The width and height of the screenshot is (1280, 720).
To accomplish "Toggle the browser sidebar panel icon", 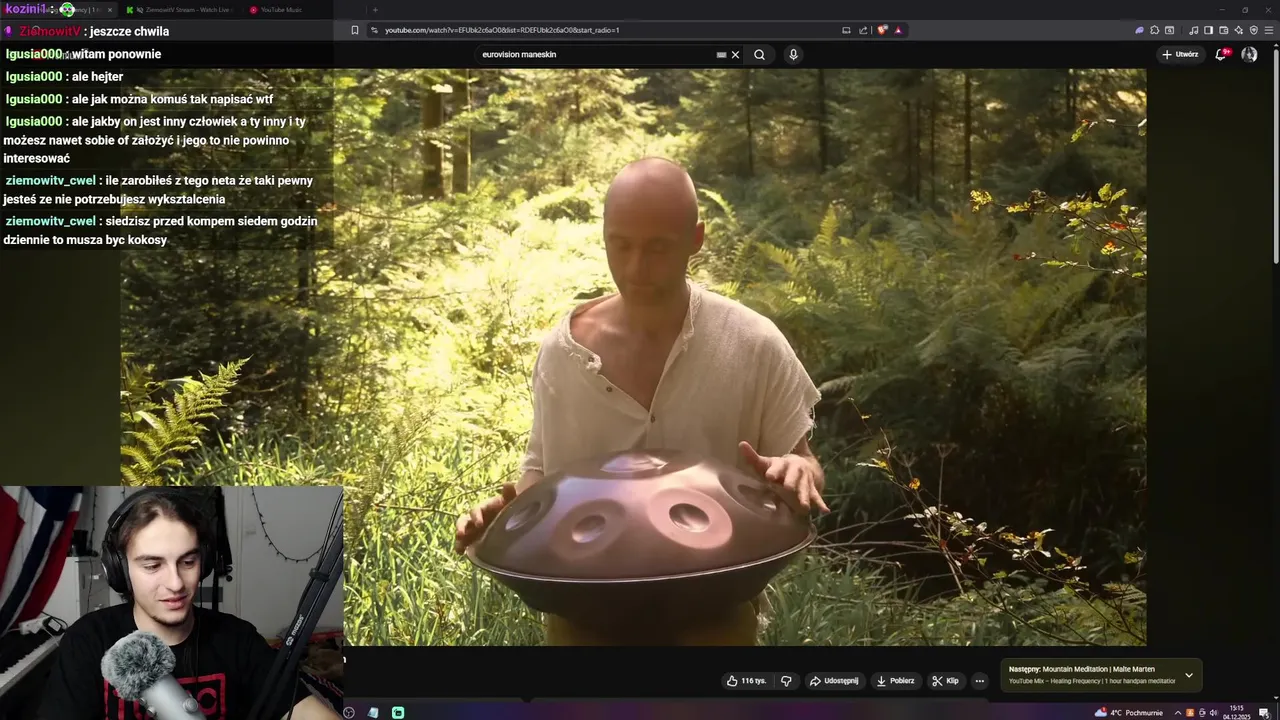I will (1208, 30).
